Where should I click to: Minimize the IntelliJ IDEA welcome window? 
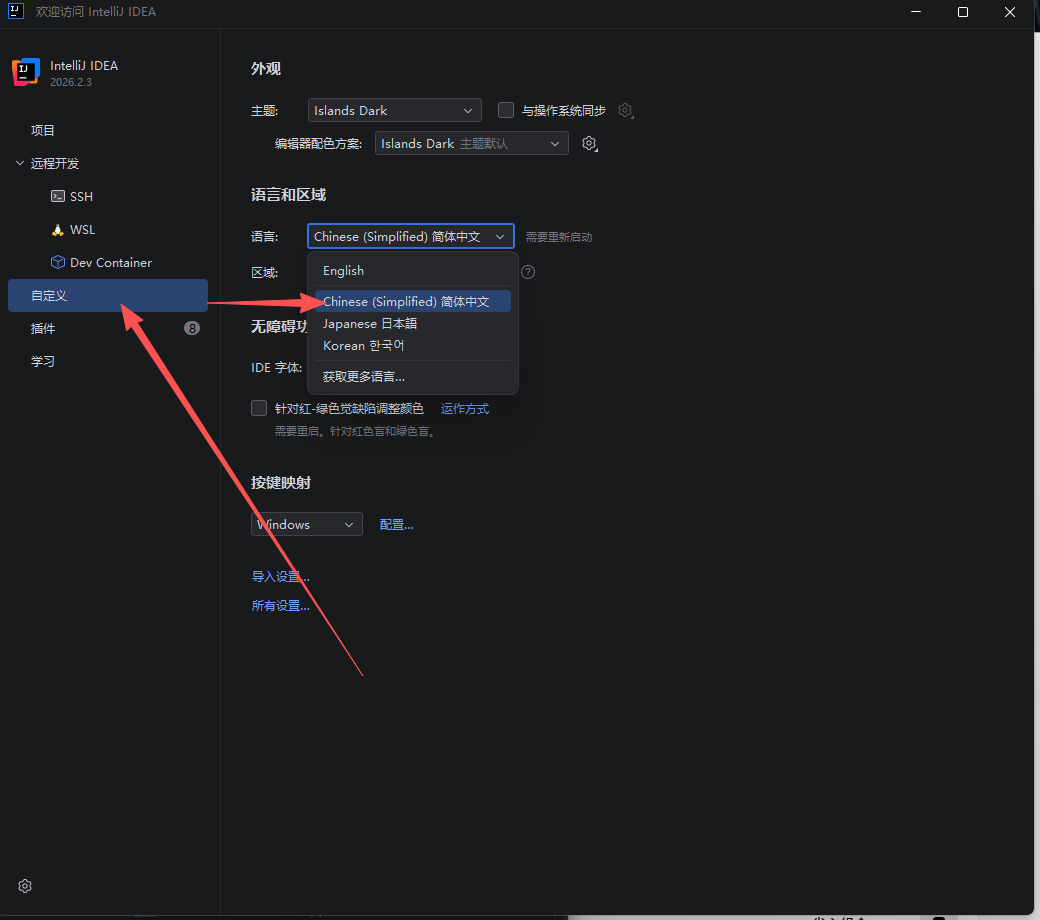coord(916,12)
